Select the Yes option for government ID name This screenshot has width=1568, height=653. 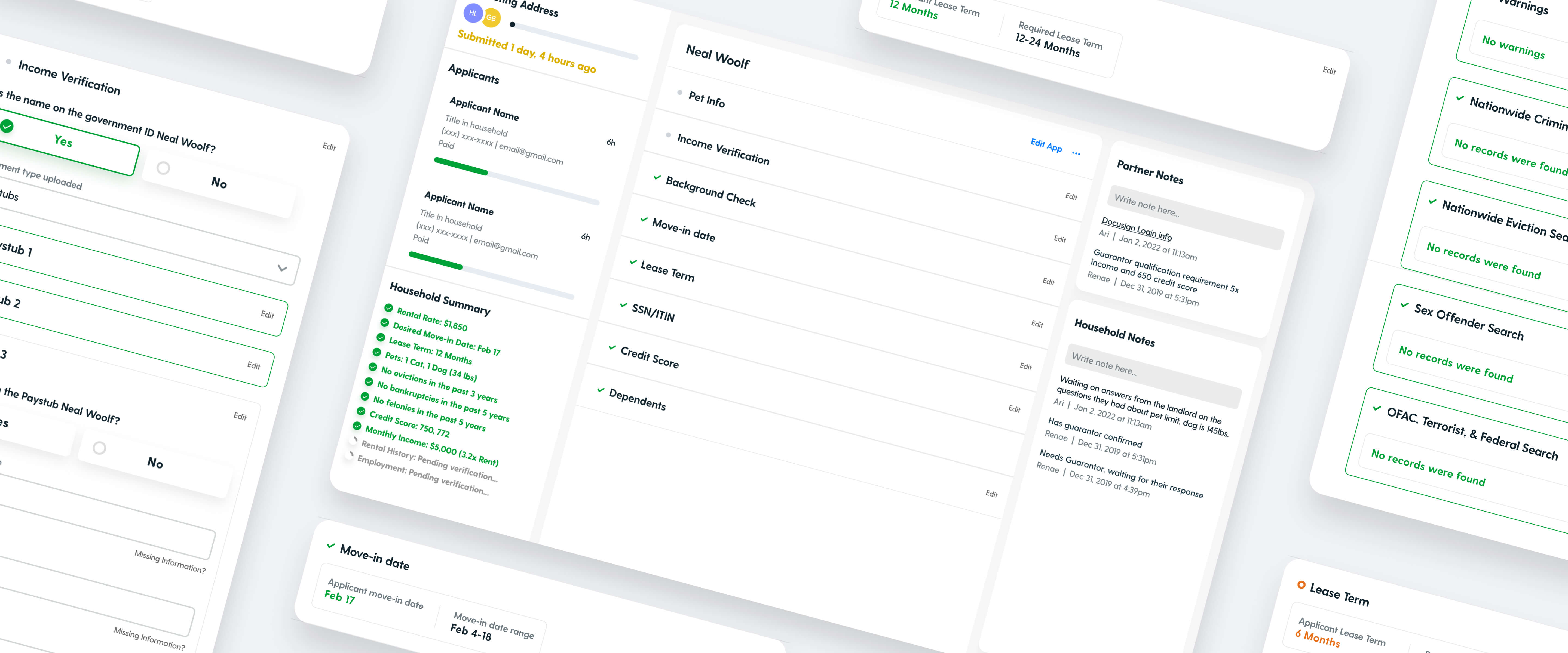[x=63, y=141]
